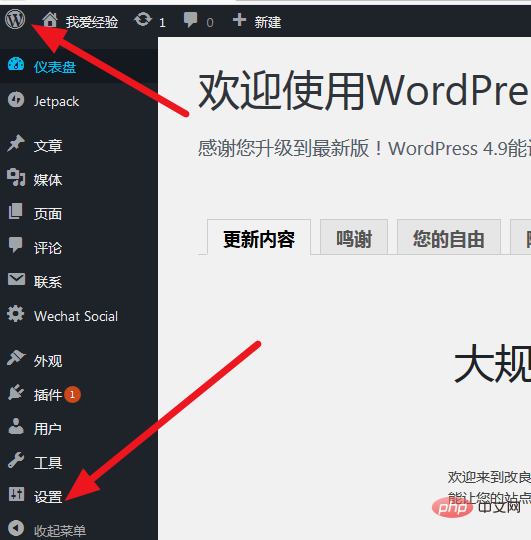Open the Wechat Social gear icon
Screen dimensions: 531x540
coord(16,314)
